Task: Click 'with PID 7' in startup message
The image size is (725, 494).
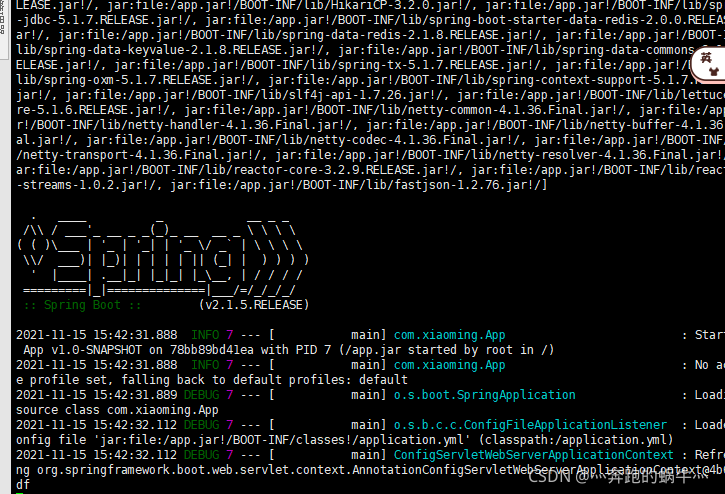Action: (x=296, y=350)
